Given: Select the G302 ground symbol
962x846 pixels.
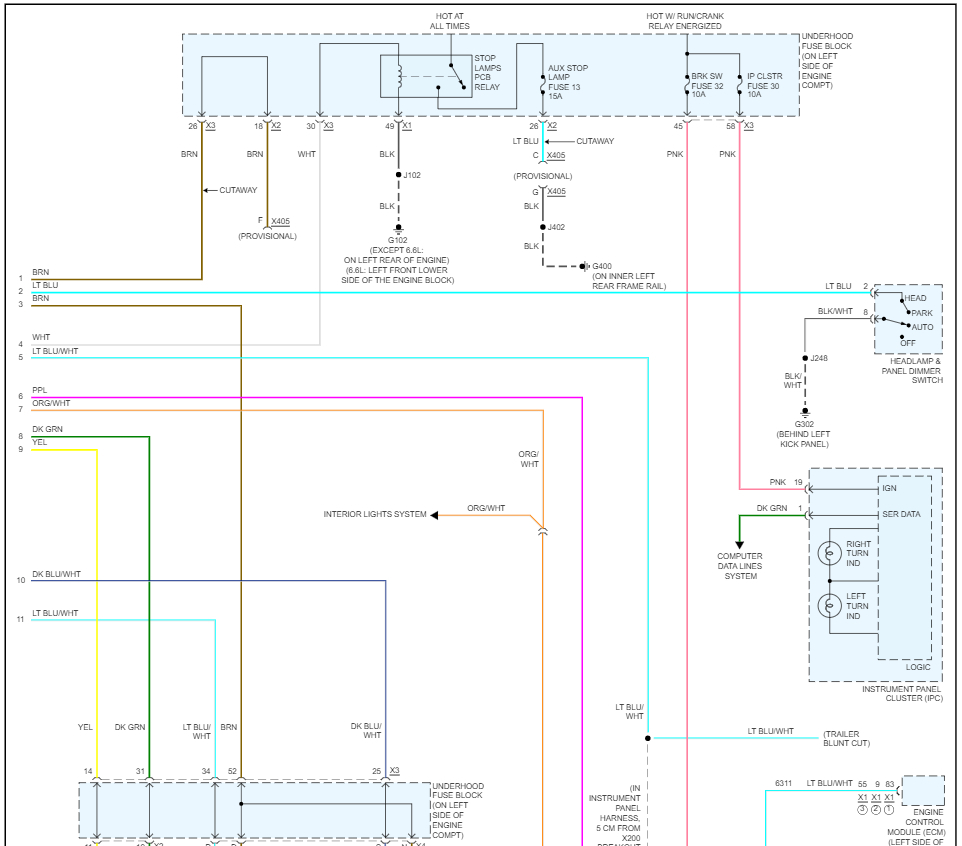Looking at the screenshot, I should tap(804, 410).
